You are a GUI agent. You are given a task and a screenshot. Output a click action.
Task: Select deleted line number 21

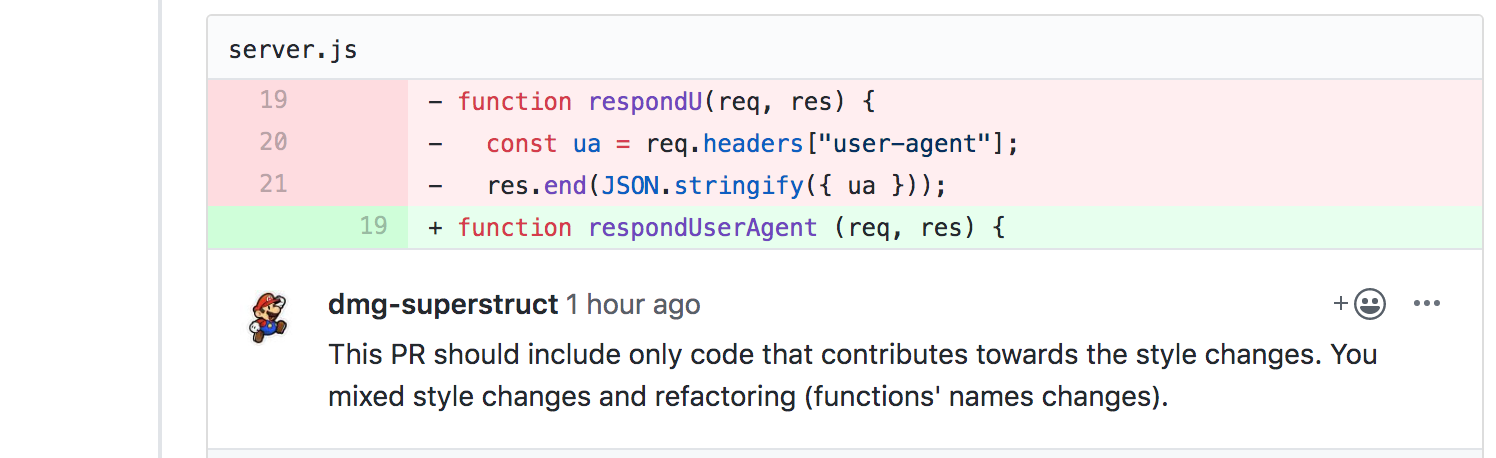click(273, 184)
